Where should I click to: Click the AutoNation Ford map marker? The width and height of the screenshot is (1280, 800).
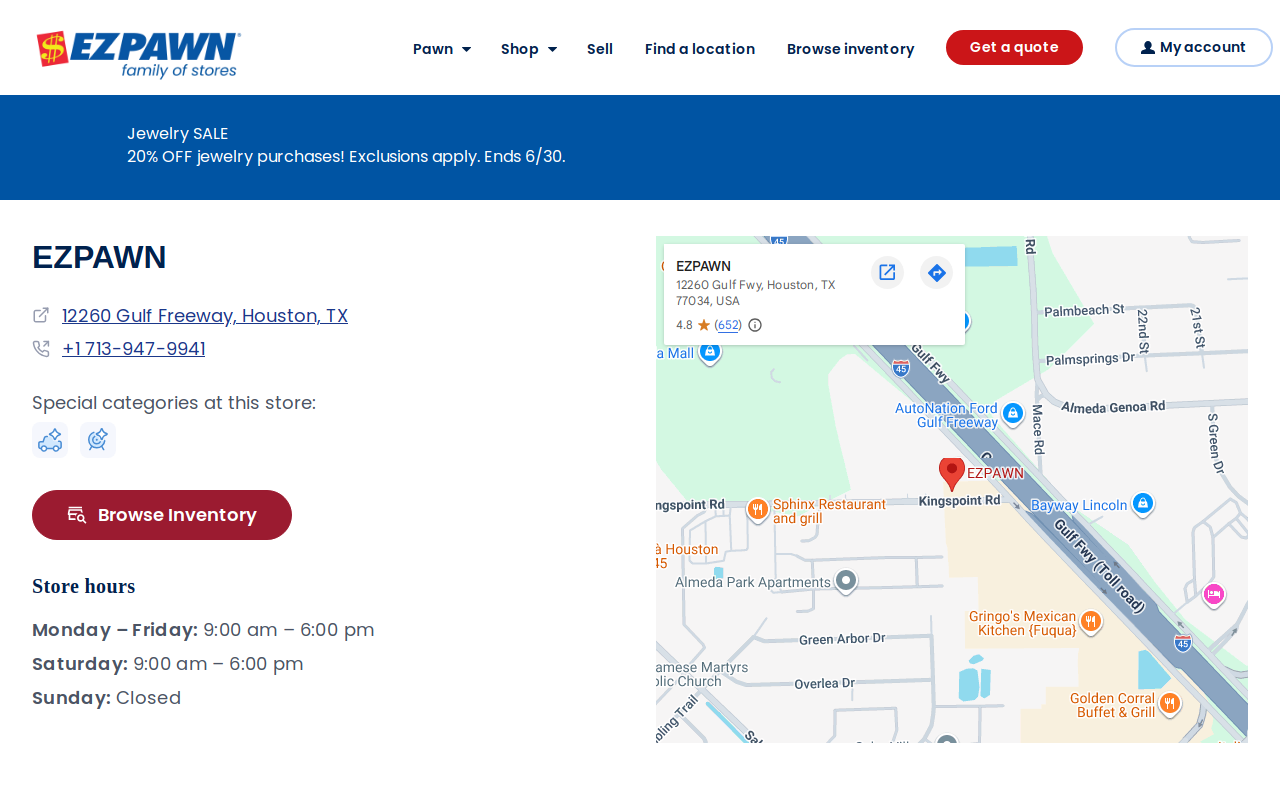1012,413
